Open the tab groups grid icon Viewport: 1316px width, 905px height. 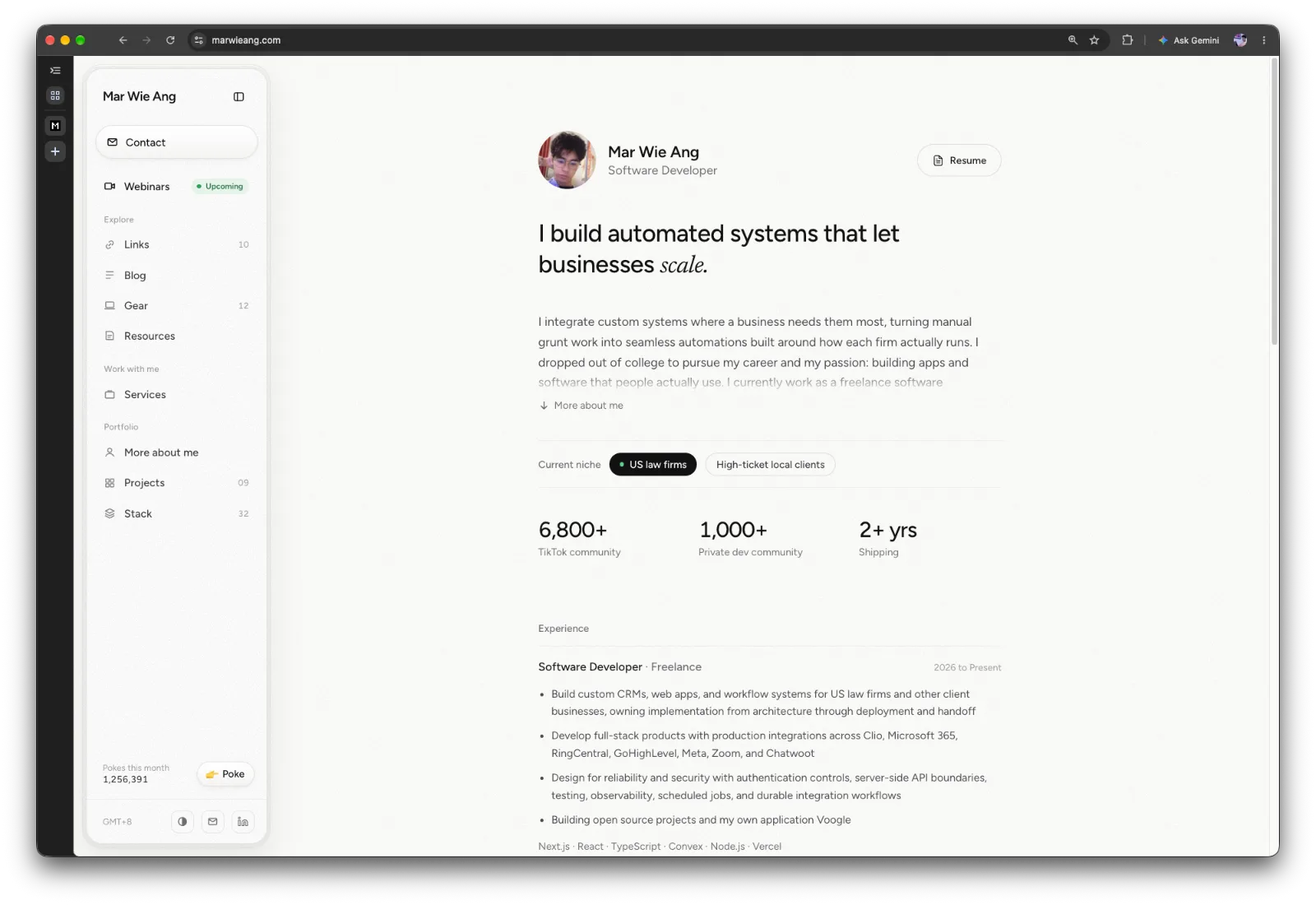(x=55, y=95)
